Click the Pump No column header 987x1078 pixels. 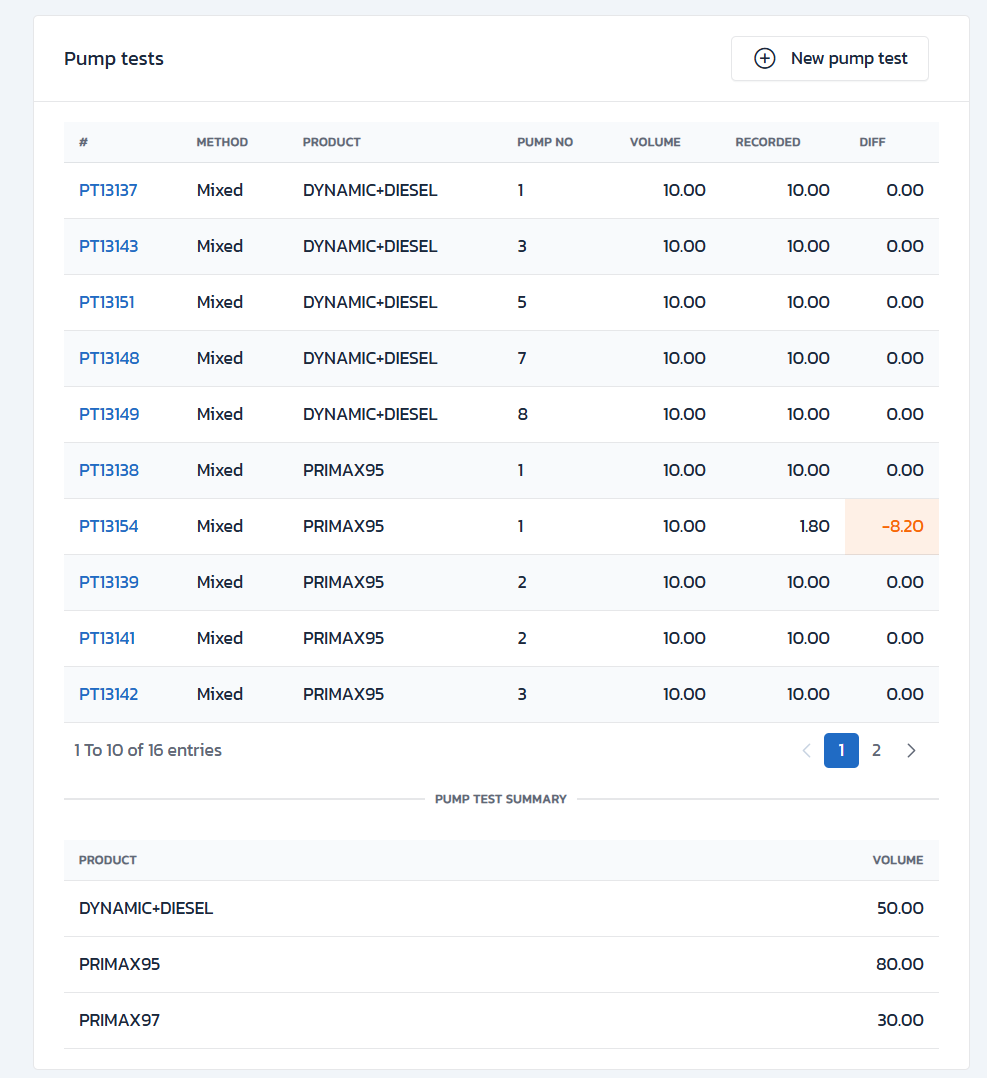point(545,142)
